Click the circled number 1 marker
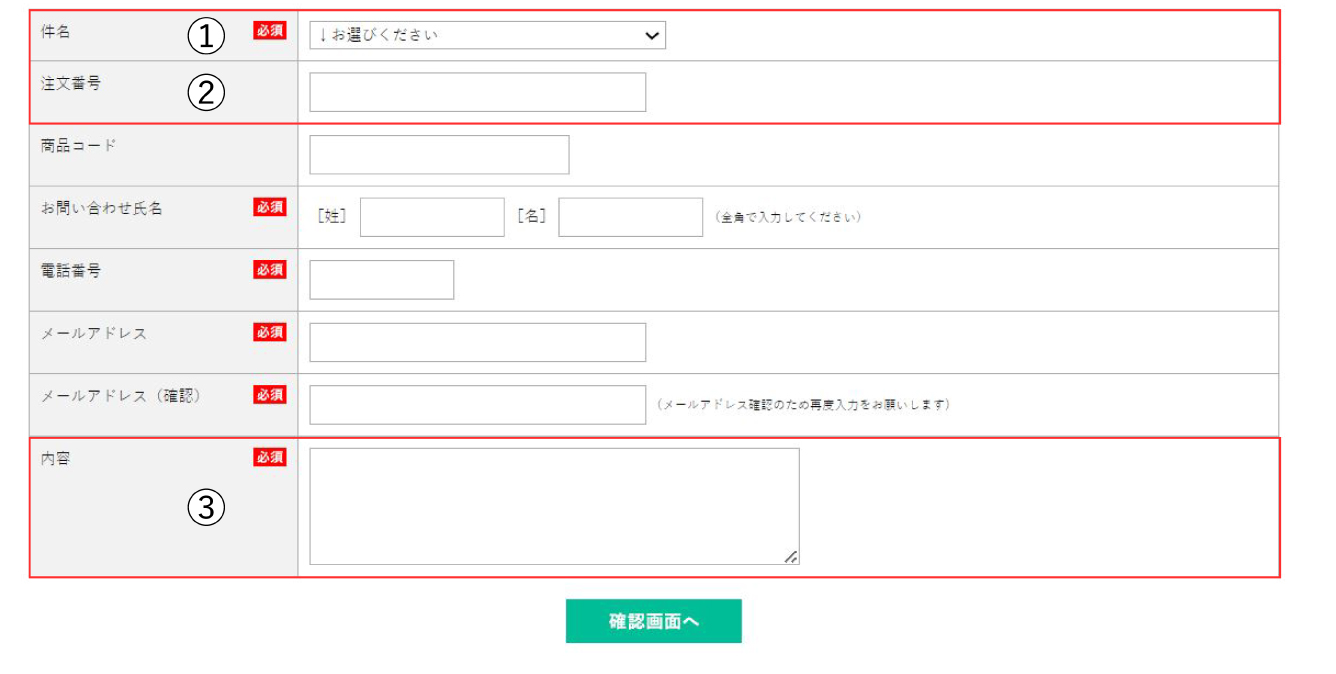The width and height of the screenshot is (1336, 674). (206, 37)
